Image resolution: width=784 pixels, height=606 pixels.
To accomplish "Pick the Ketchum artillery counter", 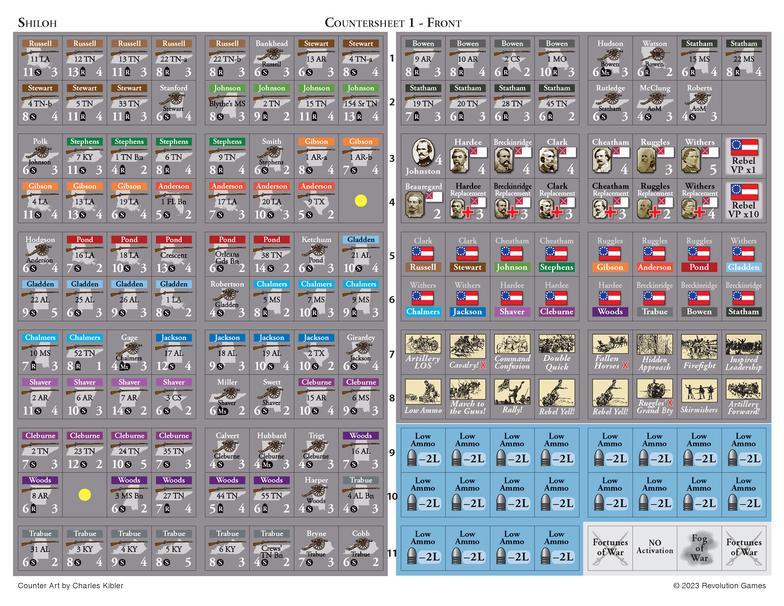I will [x=316, y=254].
